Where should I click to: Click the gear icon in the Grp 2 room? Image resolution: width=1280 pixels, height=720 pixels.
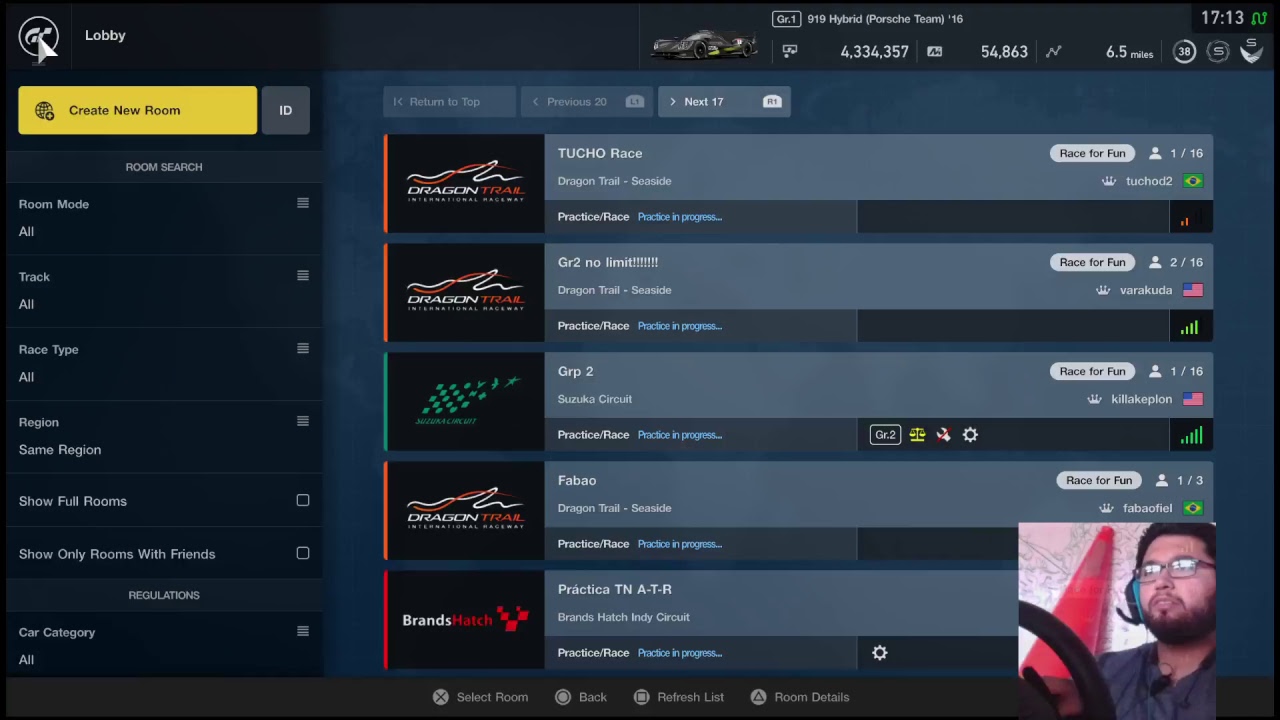(970, 435)
